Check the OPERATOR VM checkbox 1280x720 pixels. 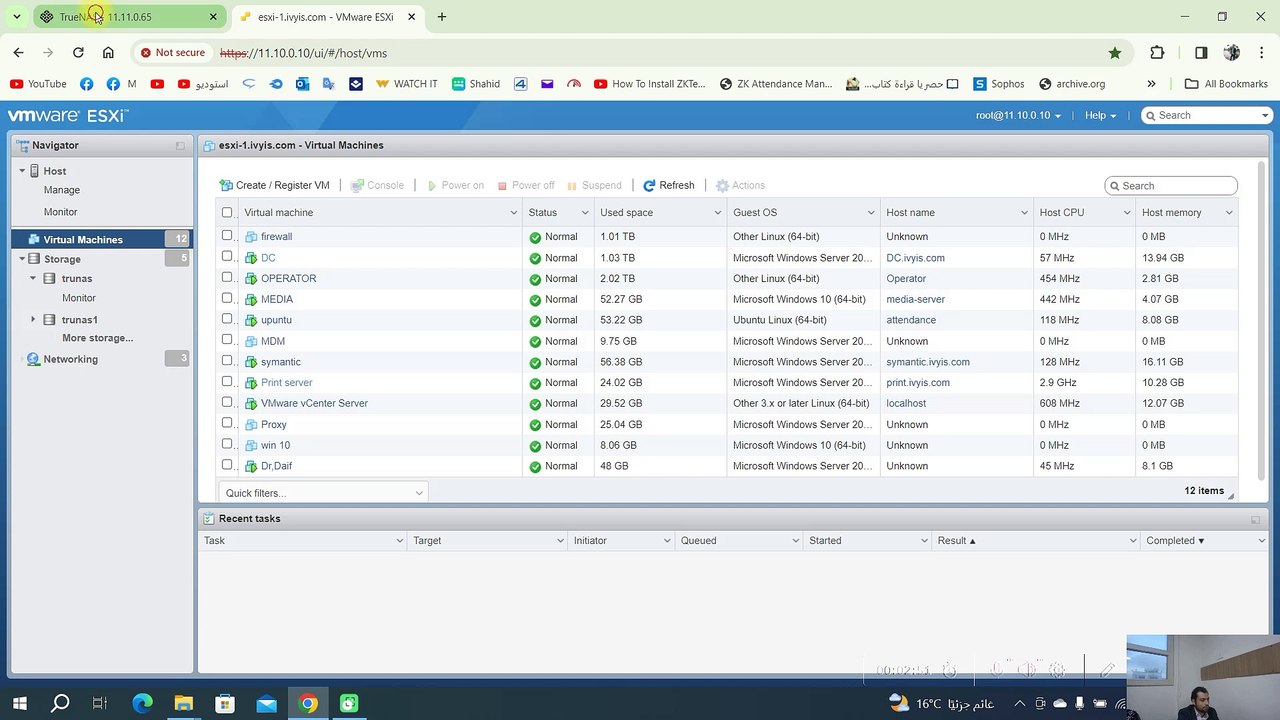[x=227, y=278]
